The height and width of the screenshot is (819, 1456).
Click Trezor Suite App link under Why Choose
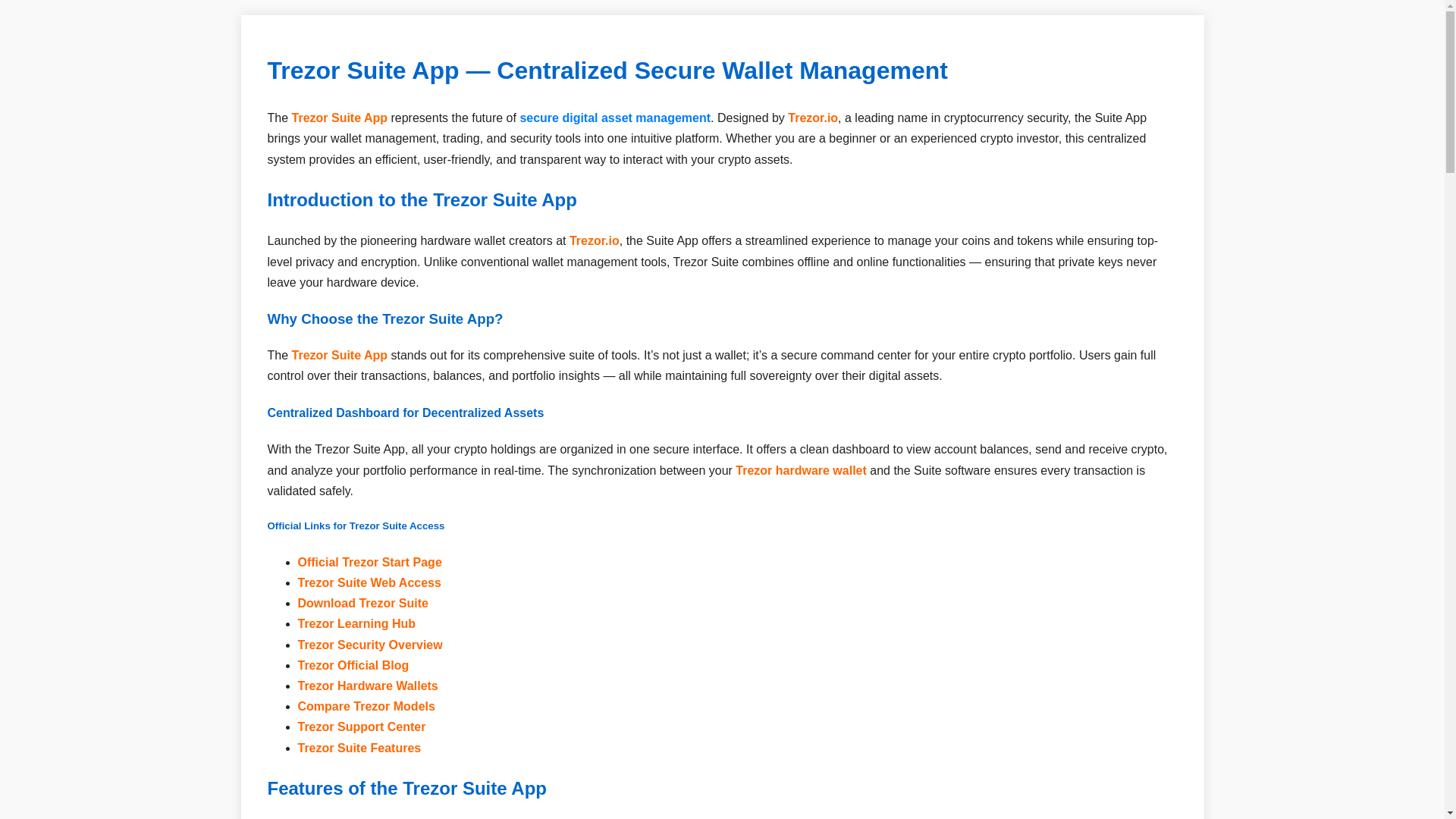339,355
